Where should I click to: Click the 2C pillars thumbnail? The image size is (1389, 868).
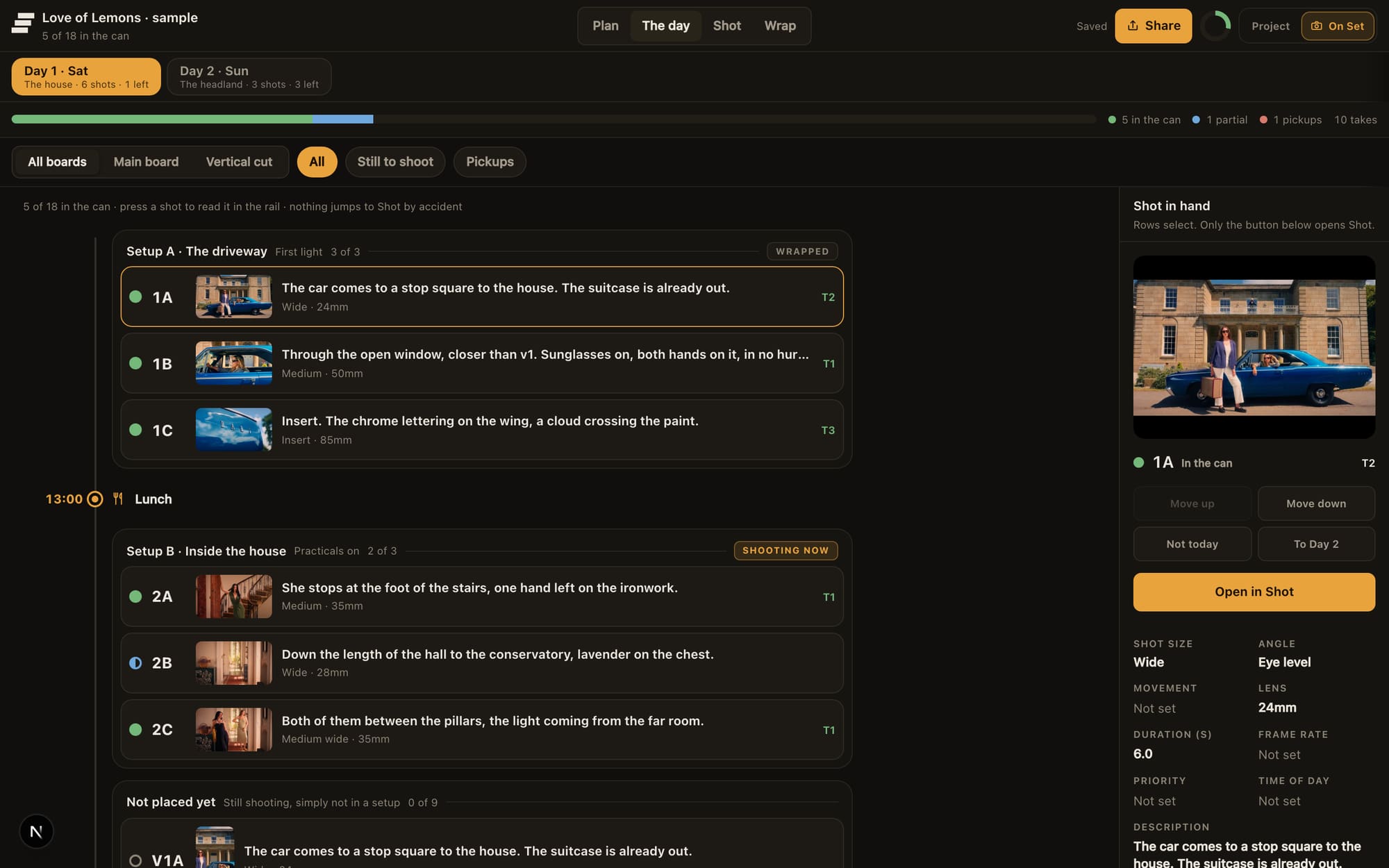[x=233, y=730]
